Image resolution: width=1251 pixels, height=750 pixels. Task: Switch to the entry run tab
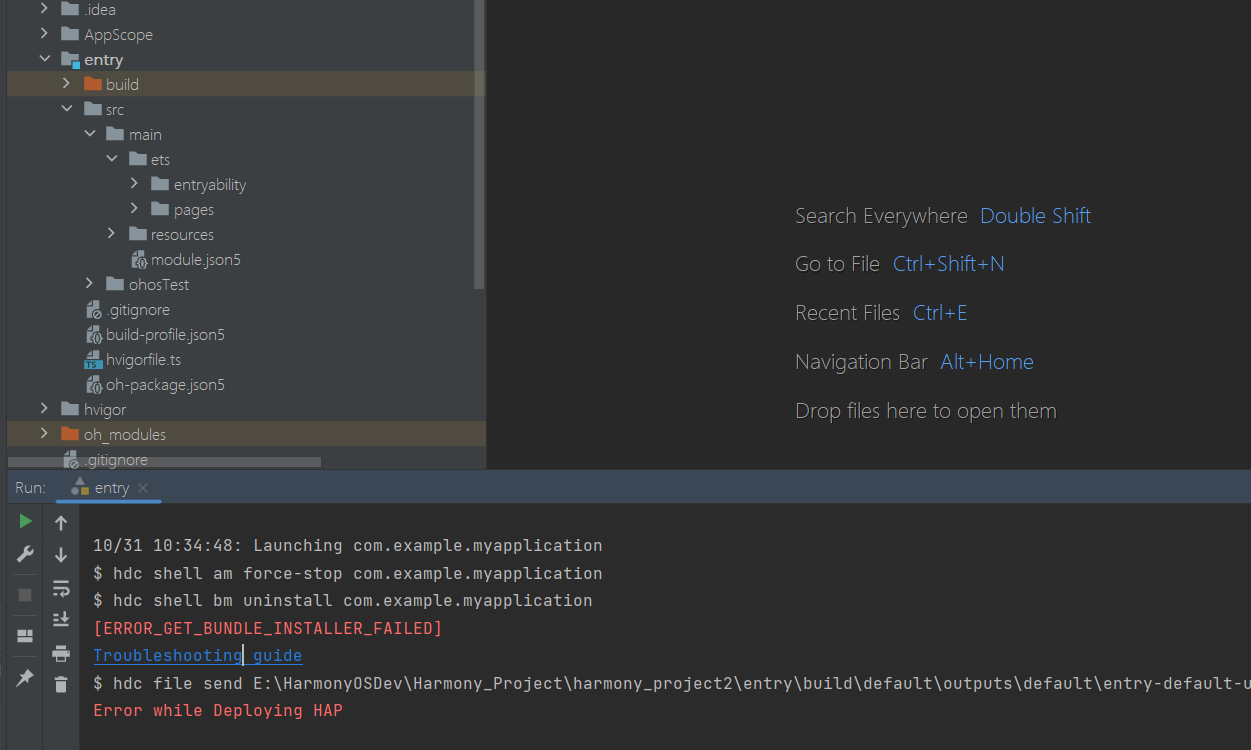click(x=110, y=488)
